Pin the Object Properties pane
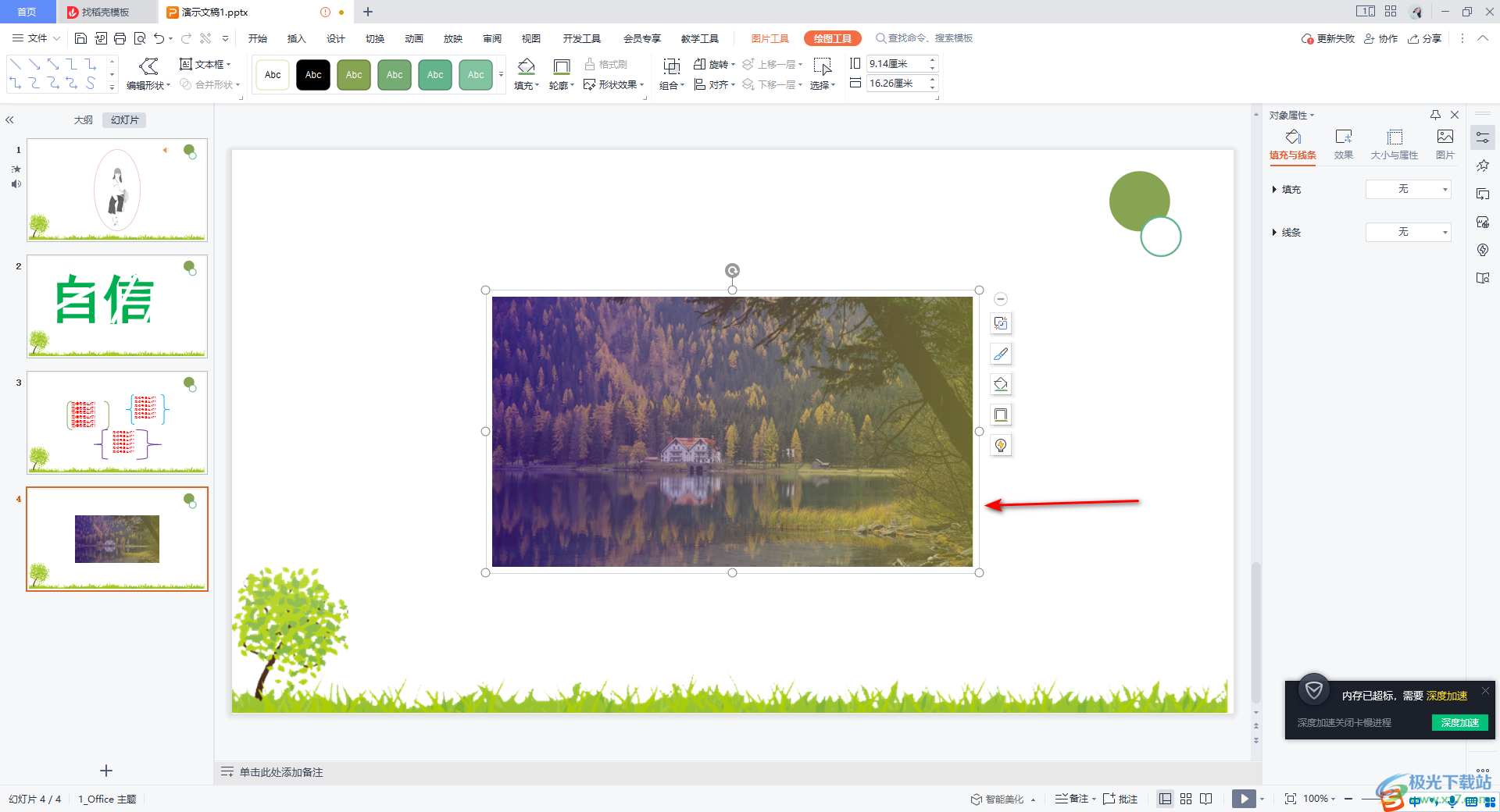The height and width of the screenshot is (812, 1500). [1435, 115]
